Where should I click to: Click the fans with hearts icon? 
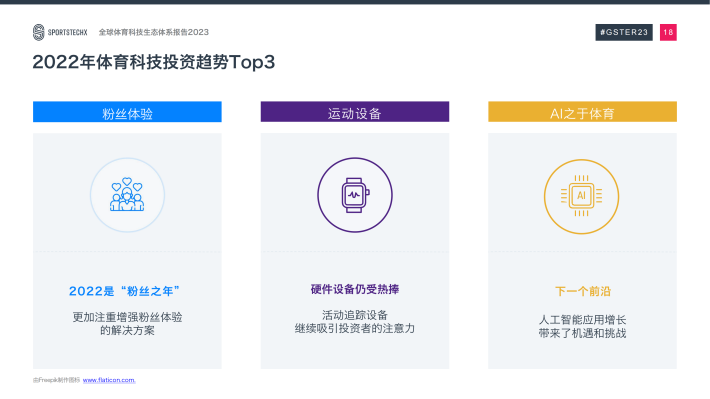click(x=127, y=195)
